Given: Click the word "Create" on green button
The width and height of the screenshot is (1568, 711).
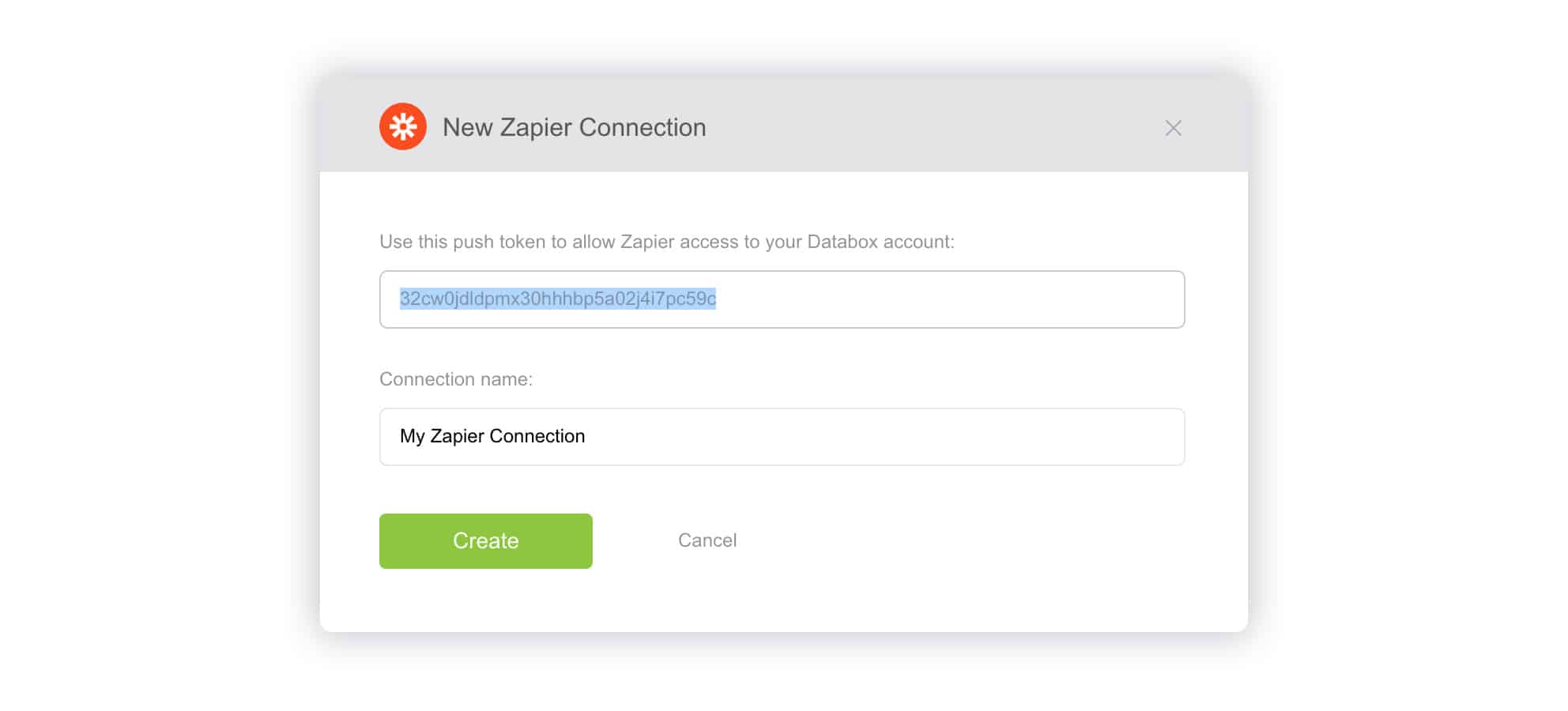Looking at the screenshot, I should coord(485,541).
